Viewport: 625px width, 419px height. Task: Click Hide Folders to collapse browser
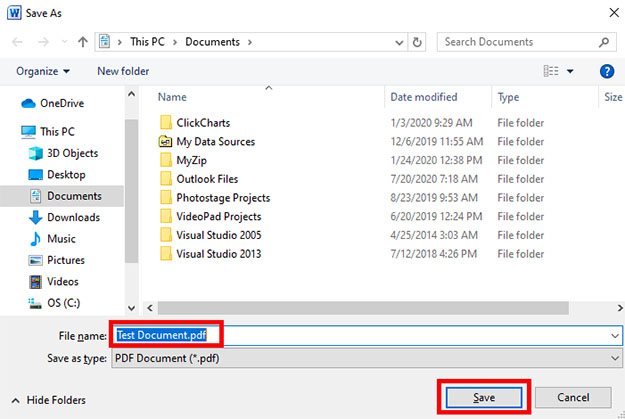click(48, 400)
